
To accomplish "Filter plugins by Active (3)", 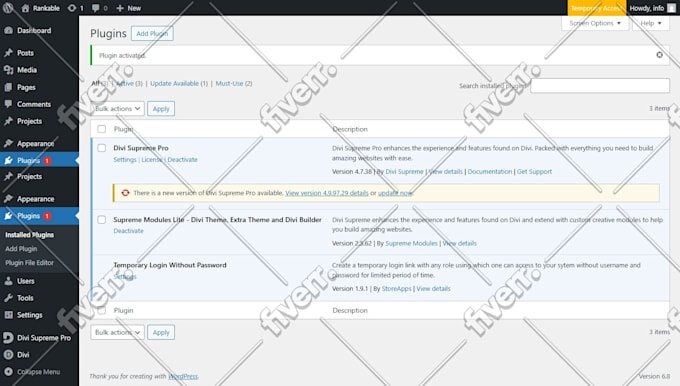I will click(x=129, y=83).
